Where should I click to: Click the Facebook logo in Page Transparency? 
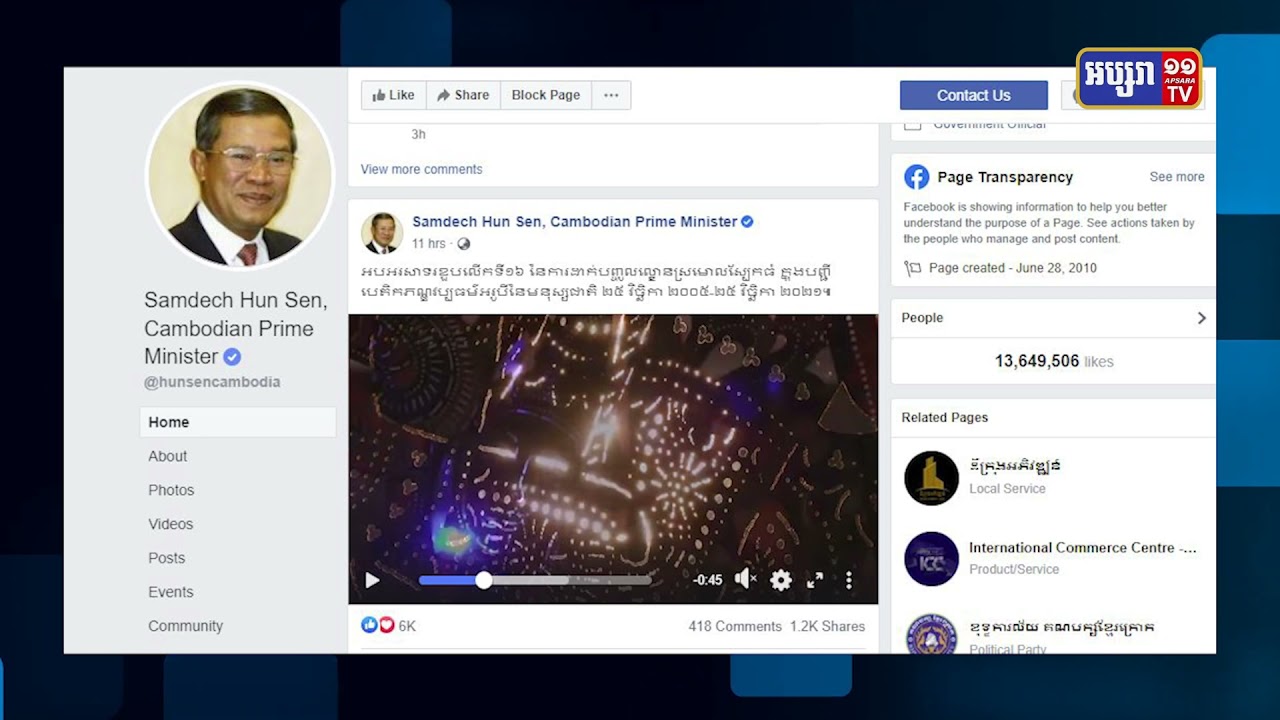[916, 177]
